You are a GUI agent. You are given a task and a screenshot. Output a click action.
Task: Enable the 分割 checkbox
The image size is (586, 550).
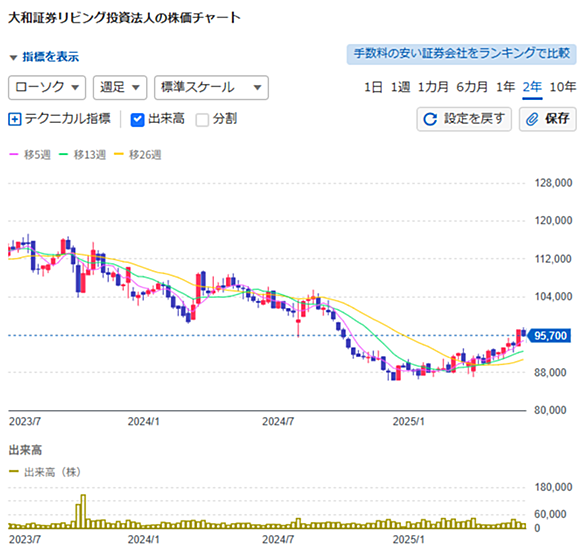(x=202, y=120)
